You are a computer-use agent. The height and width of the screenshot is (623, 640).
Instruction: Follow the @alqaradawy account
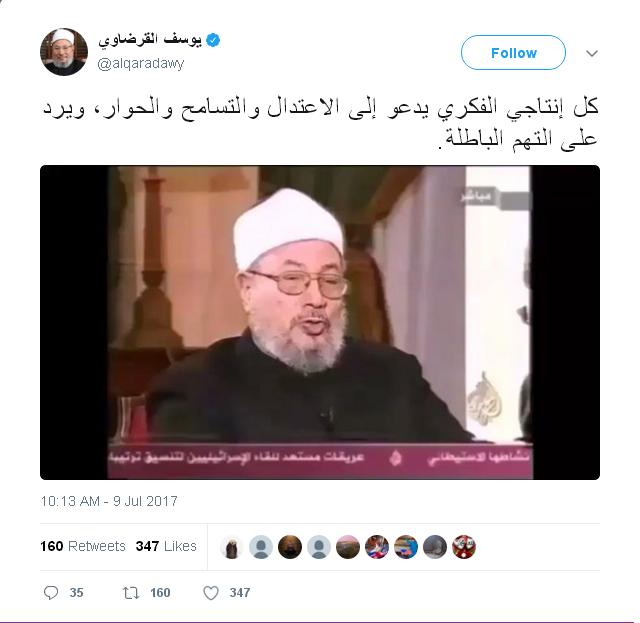pos(513,53)
